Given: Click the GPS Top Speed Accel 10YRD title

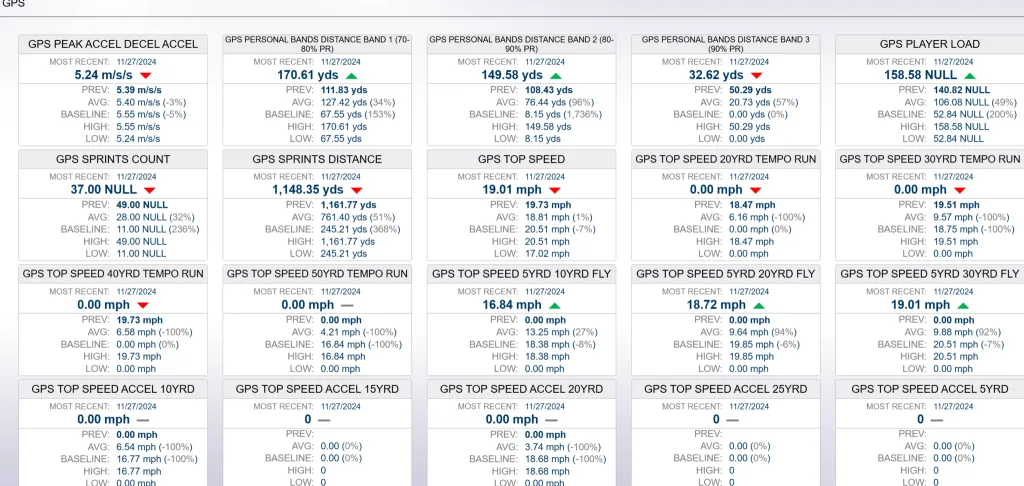Looking at the screenshot, I should coord(113,389).
